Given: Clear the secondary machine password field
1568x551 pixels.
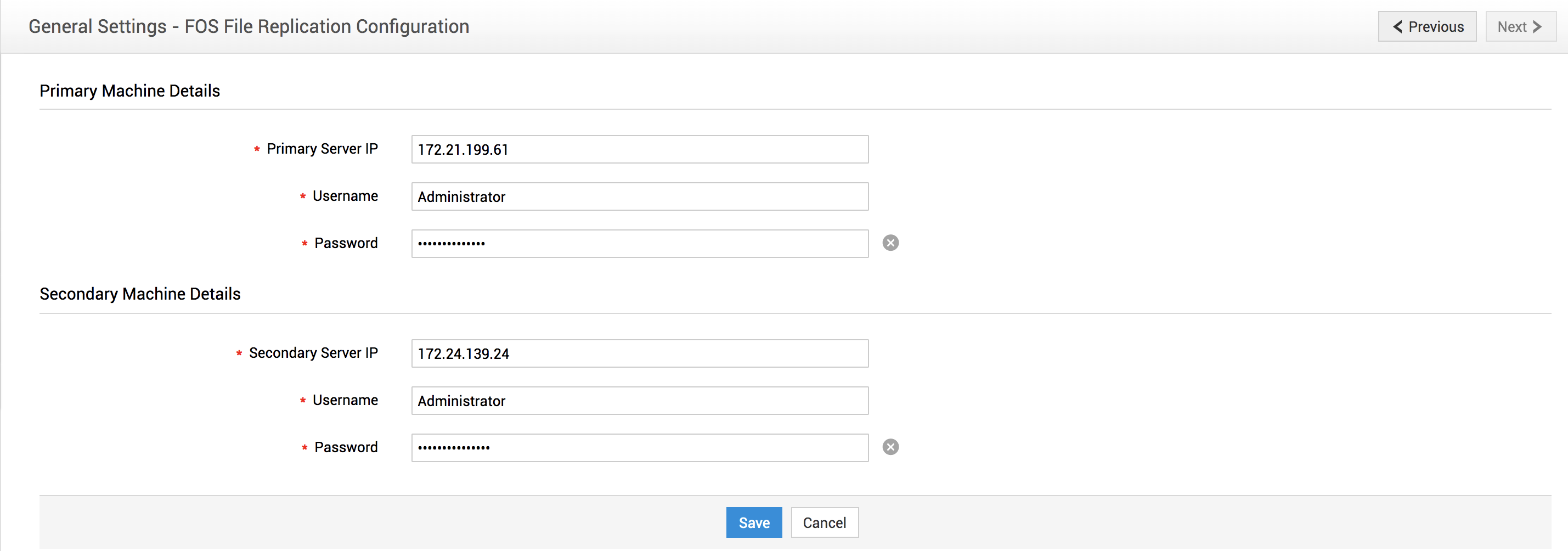Looking at the screenshot, I should coord(890,447).
